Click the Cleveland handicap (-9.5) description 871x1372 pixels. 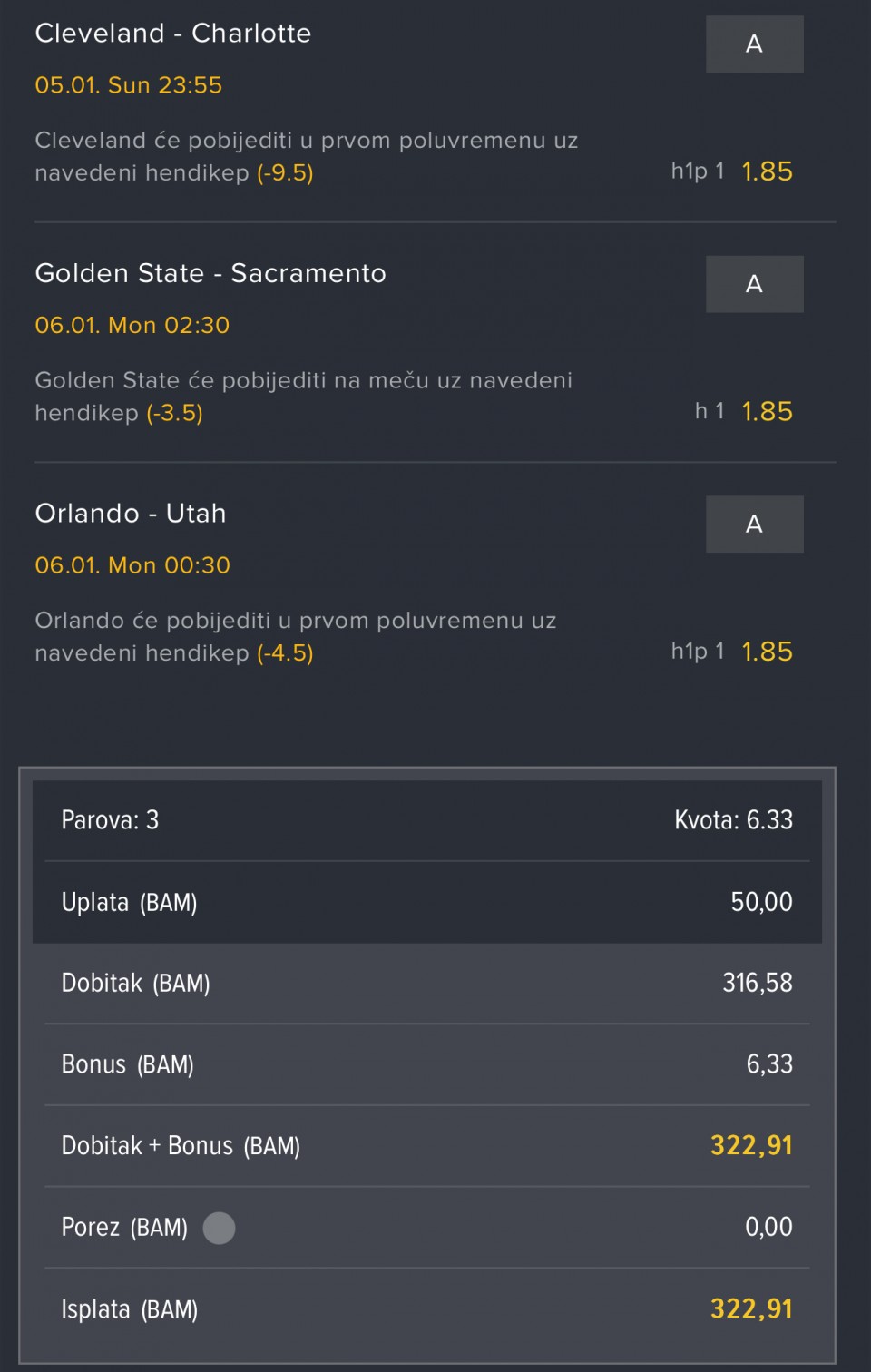[x=306, y=156]
